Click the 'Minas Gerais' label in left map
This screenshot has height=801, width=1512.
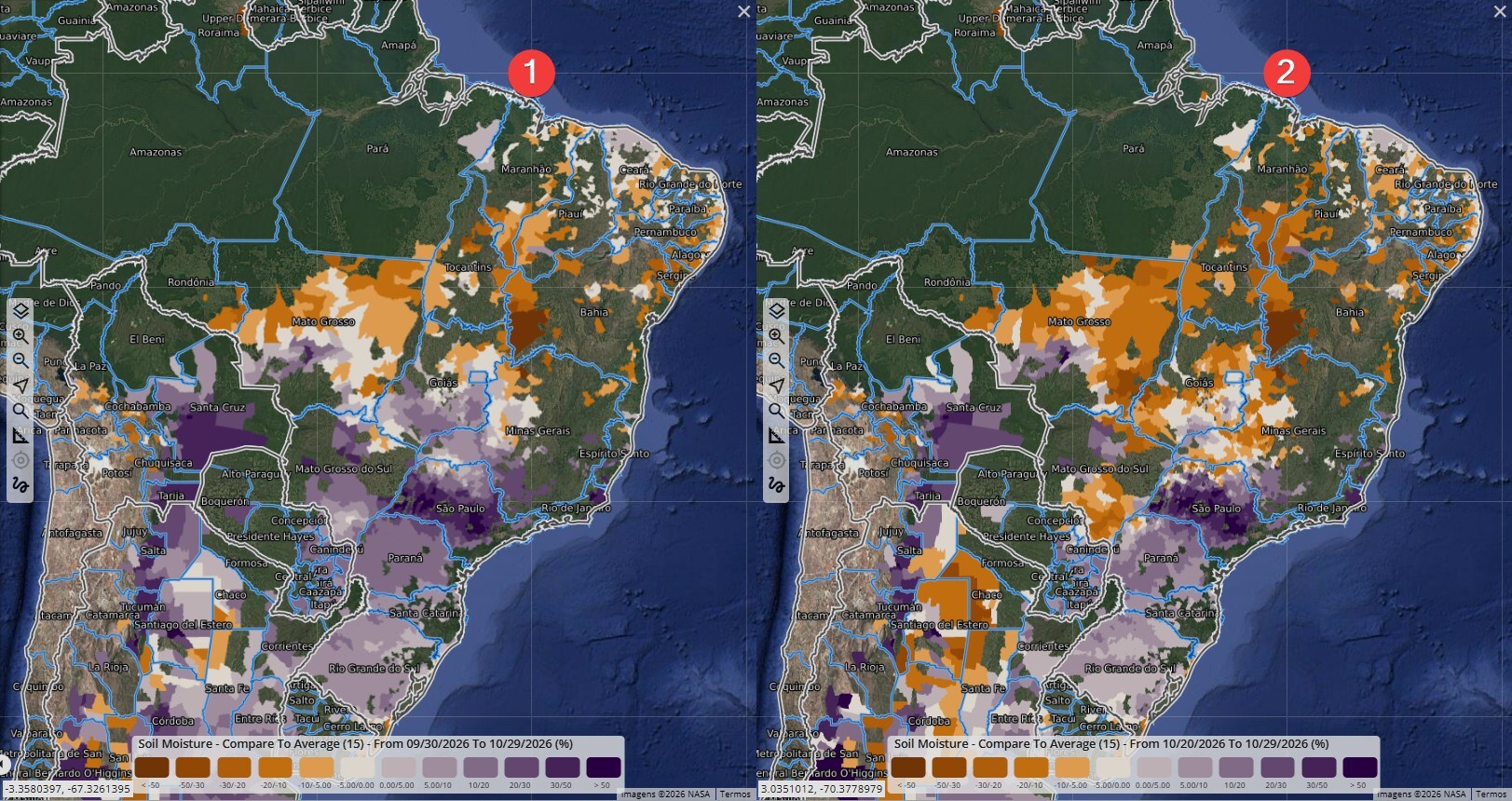coord(538,430)
